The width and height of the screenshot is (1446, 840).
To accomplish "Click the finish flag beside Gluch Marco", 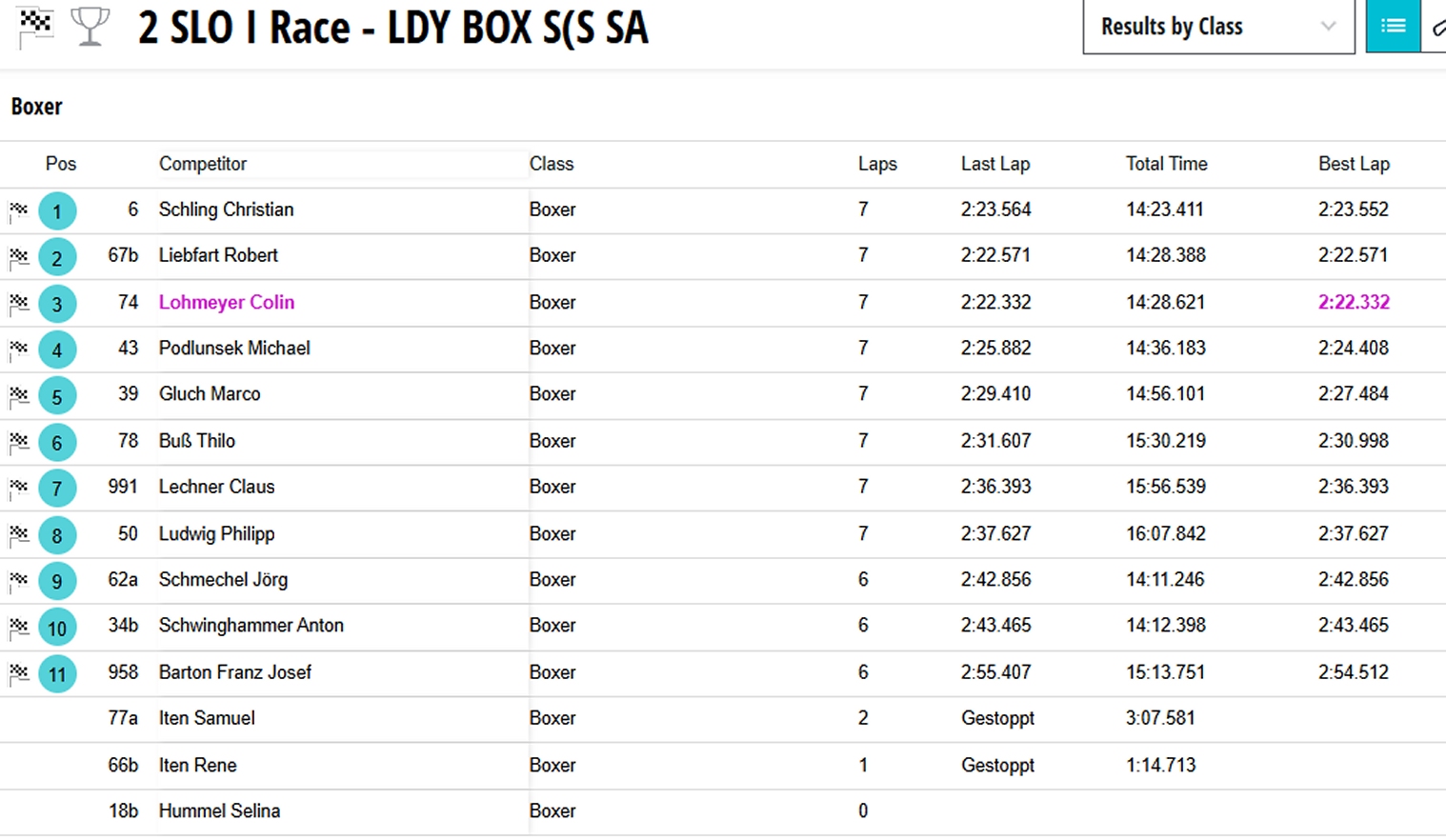I will coord(18,395).
